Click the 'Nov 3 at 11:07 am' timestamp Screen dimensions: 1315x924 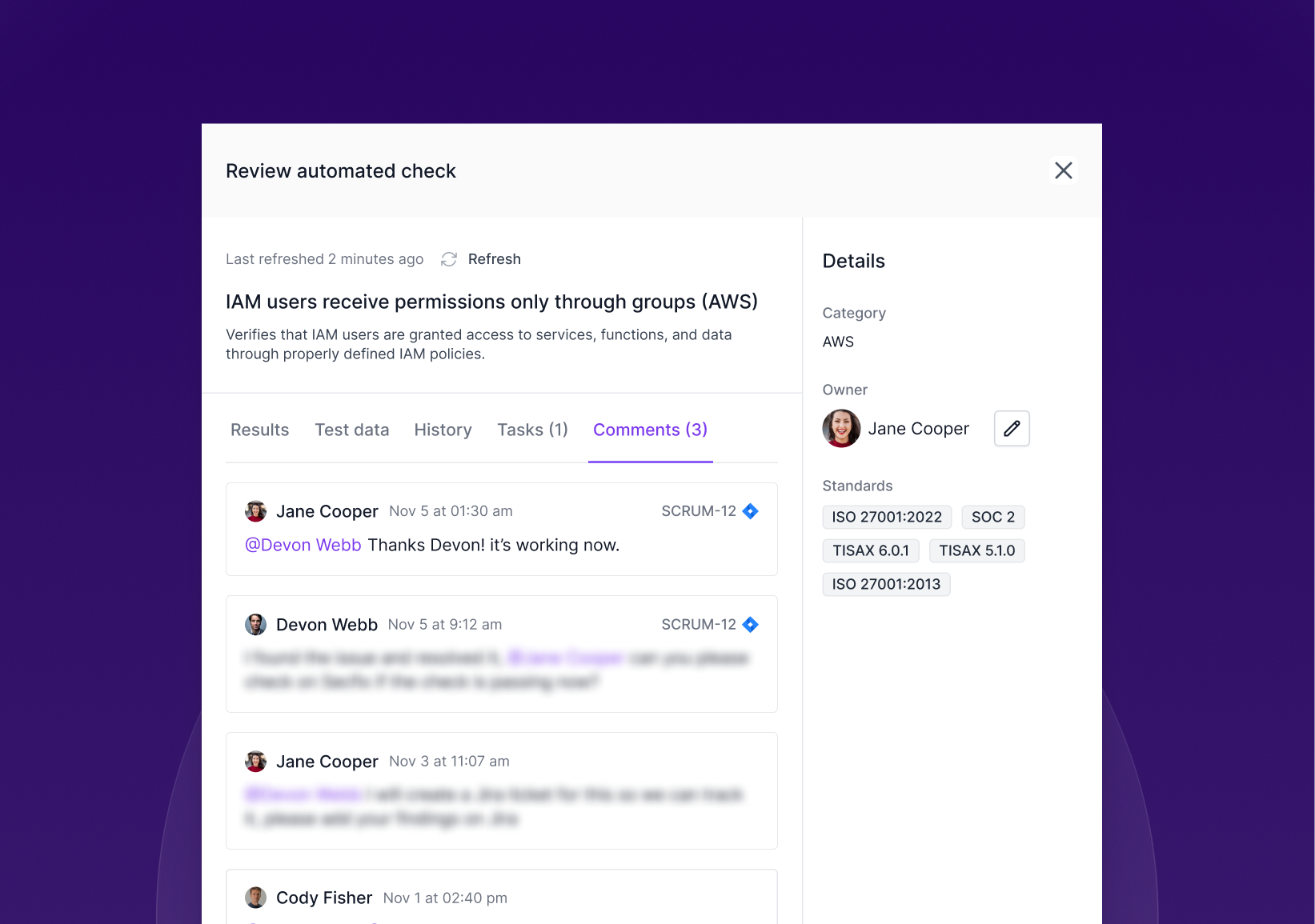click(449, 762)
